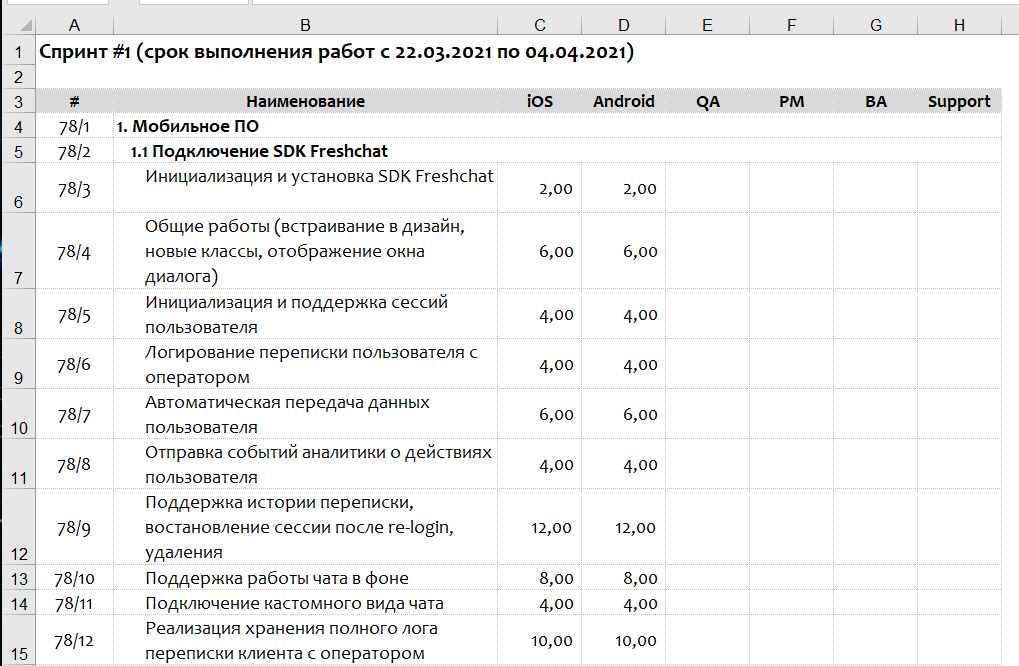
Task: Click the "Наименование" header cell
Action: point(305,101)
